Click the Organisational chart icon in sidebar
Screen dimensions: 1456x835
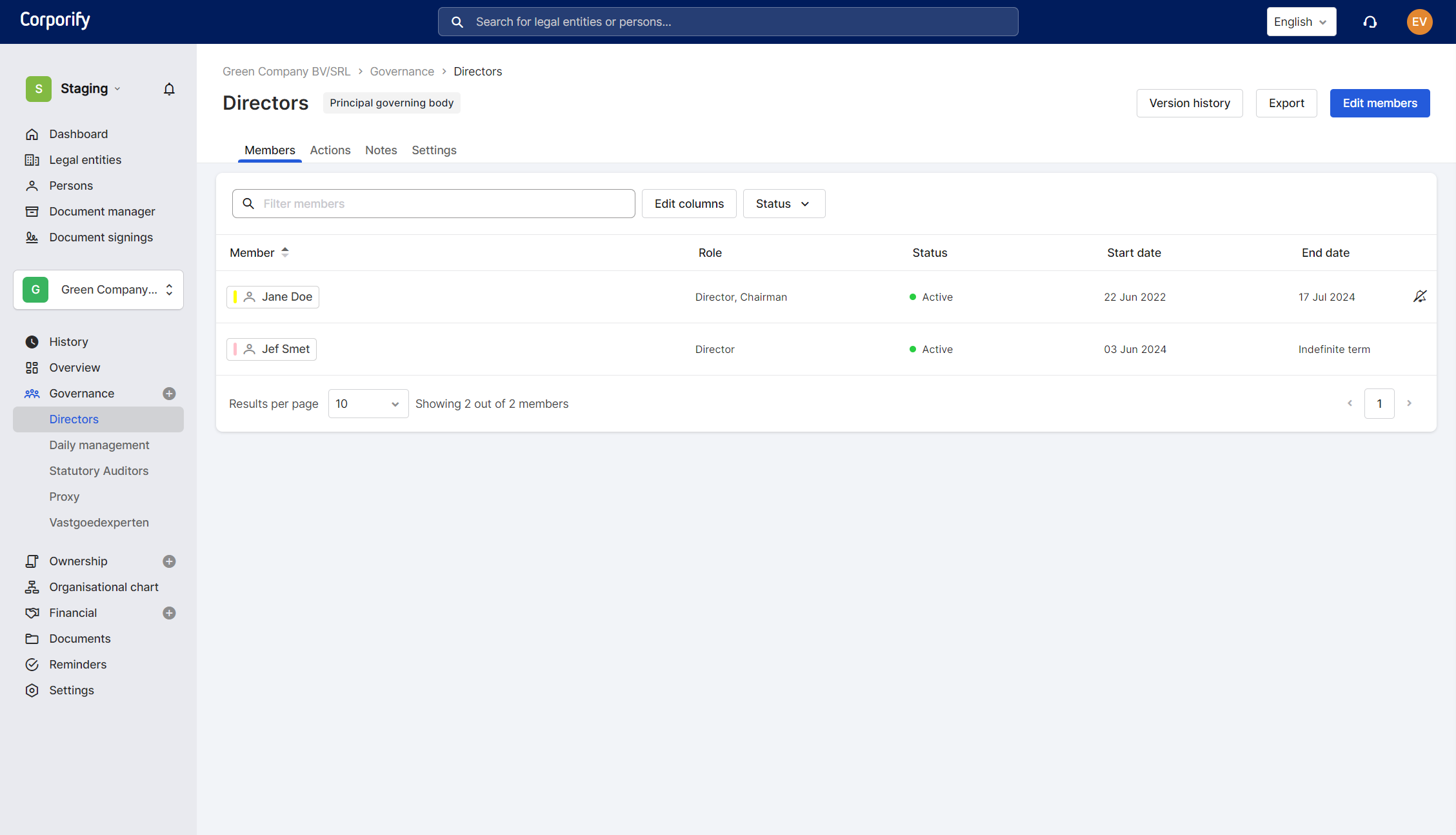point(32,587)
